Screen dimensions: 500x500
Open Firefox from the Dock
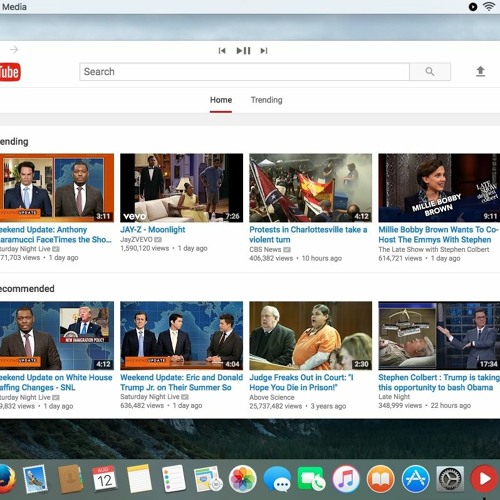coord(7,479)
